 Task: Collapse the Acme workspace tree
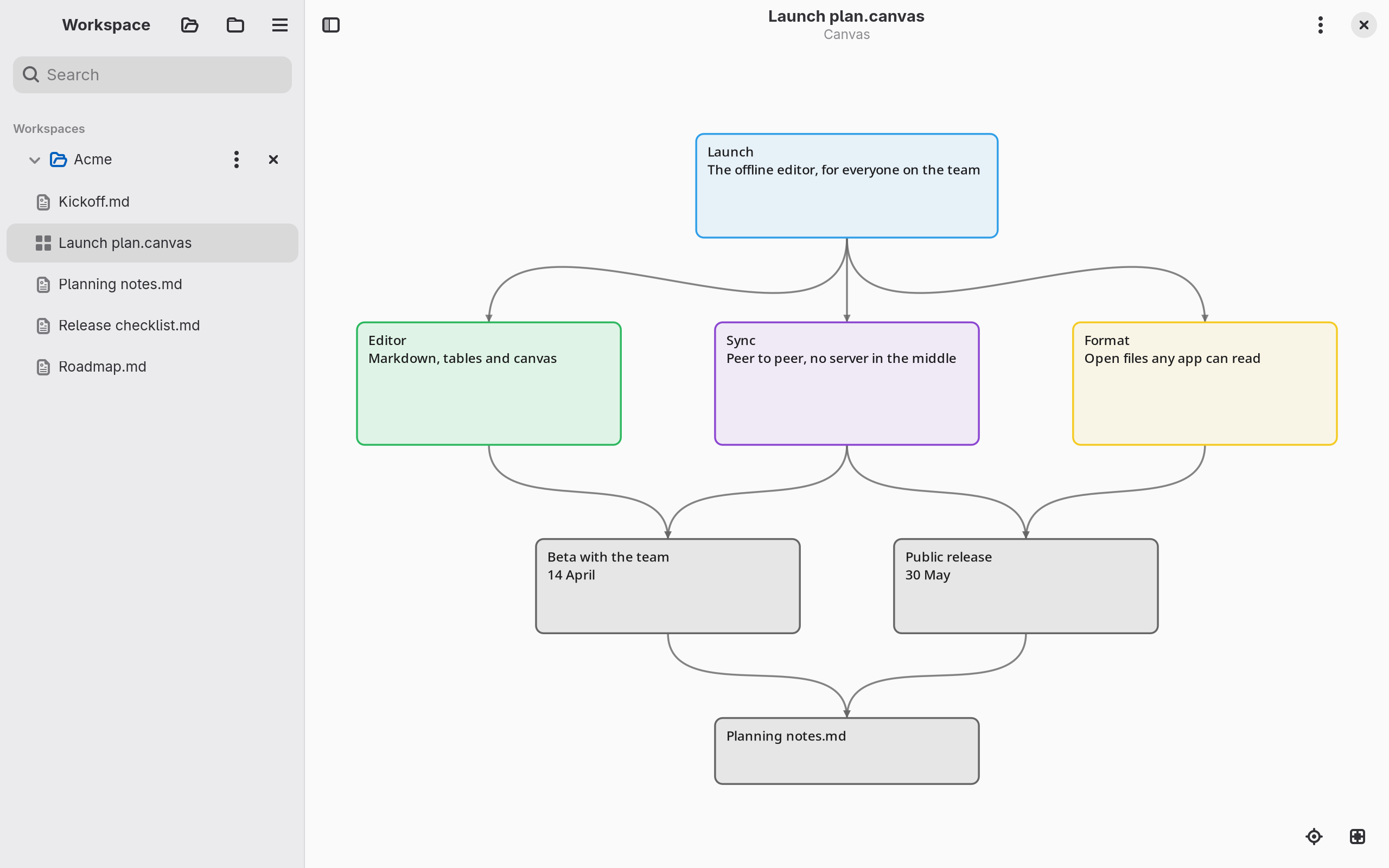(34, 159)
